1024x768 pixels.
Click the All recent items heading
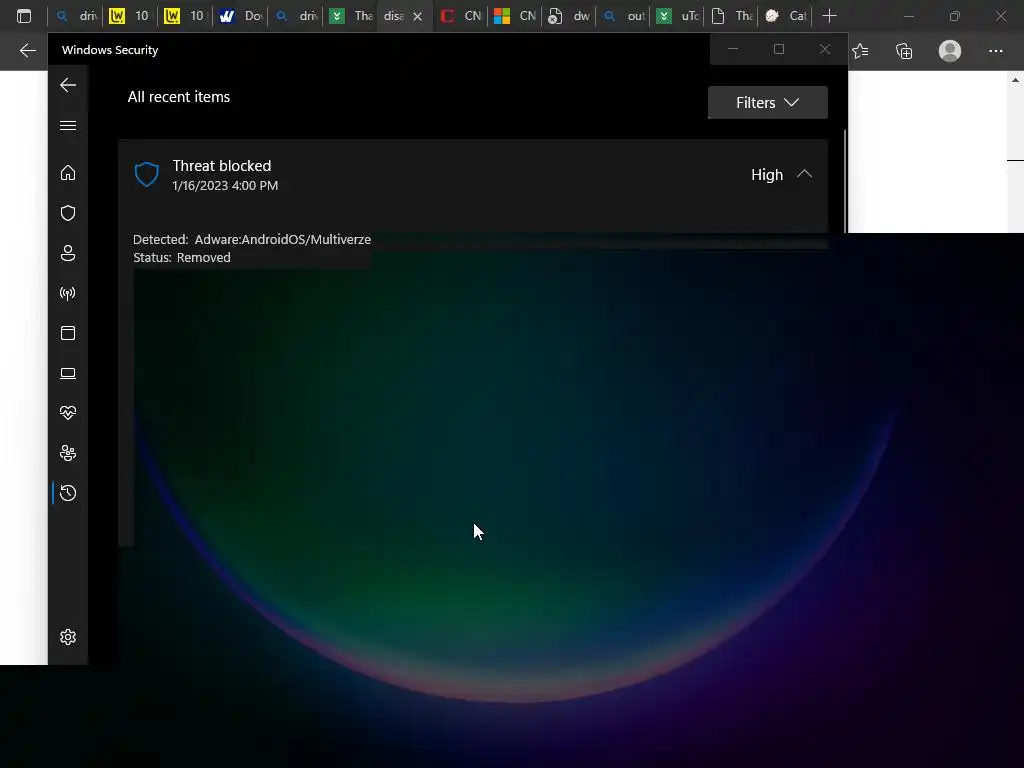click(179, 97)
